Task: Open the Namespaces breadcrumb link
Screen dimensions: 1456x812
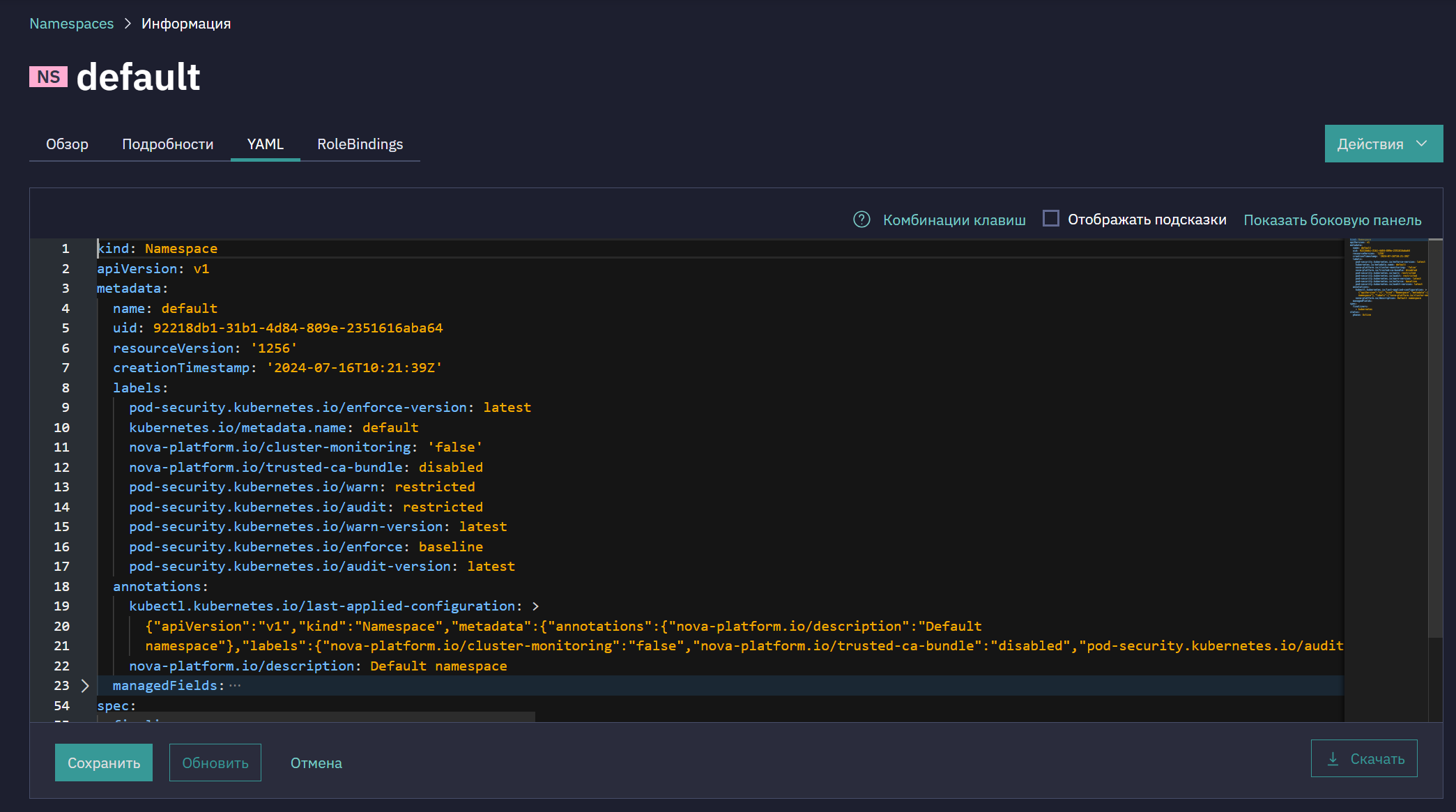Action: (x=71, y=24)
